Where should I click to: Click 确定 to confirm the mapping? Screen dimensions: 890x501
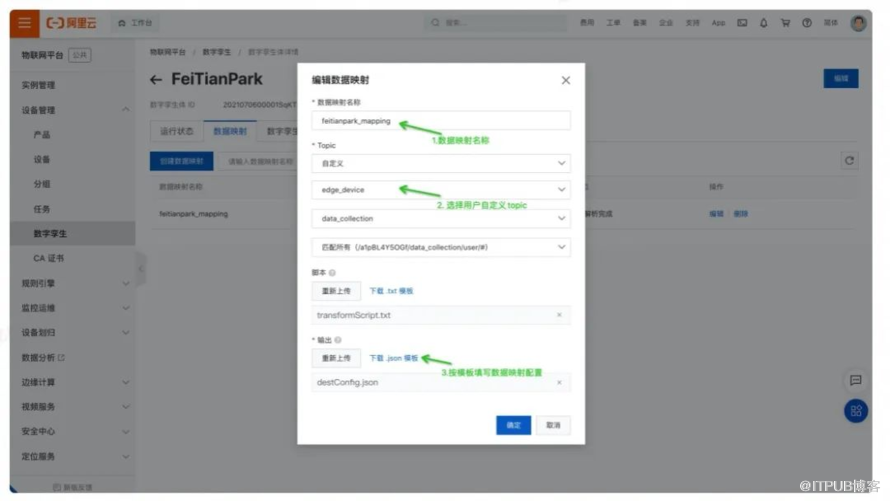tap(513, 425)
